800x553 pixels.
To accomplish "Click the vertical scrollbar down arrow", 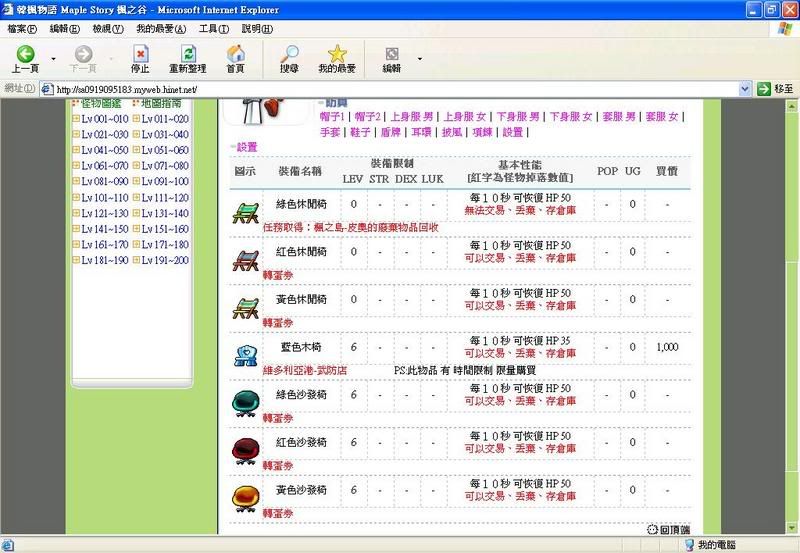I will [791, 528].
